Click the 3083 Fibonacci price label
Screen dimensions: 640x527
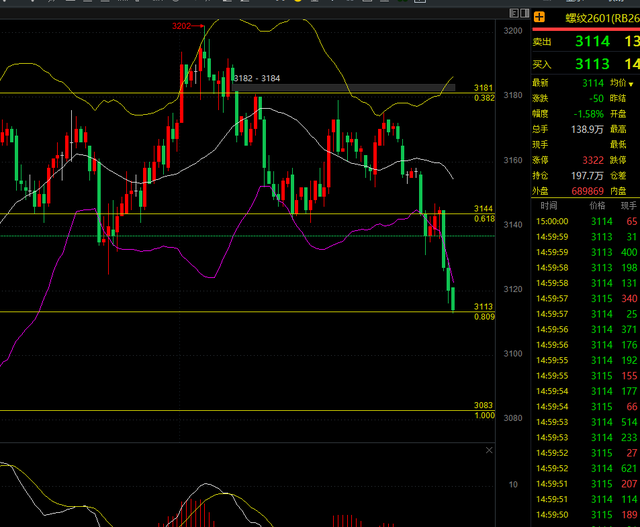tap(483, 405)
